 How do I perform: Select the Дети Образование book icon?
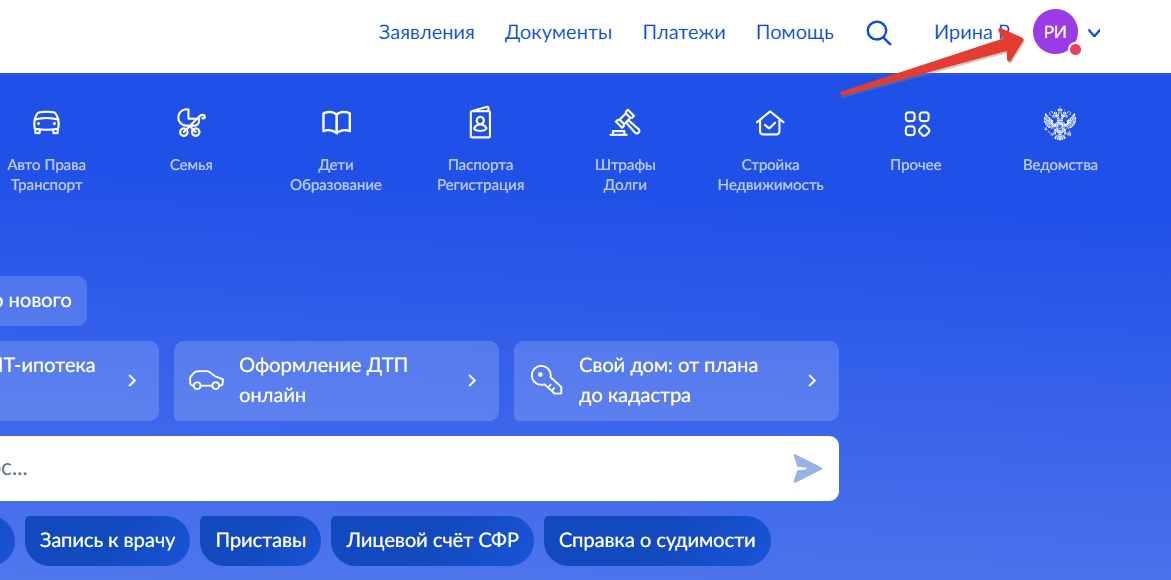pyautogui.click(x=336, y=122)
